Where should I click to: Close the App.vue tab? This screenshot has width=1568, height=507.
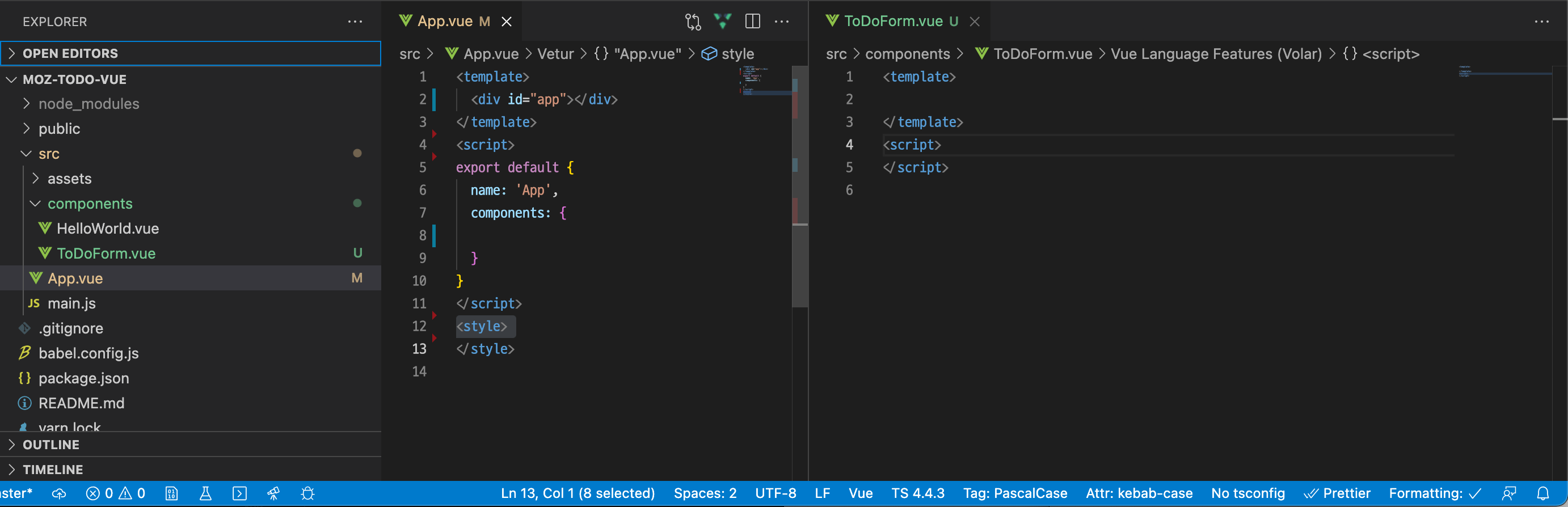coord(507,22)
